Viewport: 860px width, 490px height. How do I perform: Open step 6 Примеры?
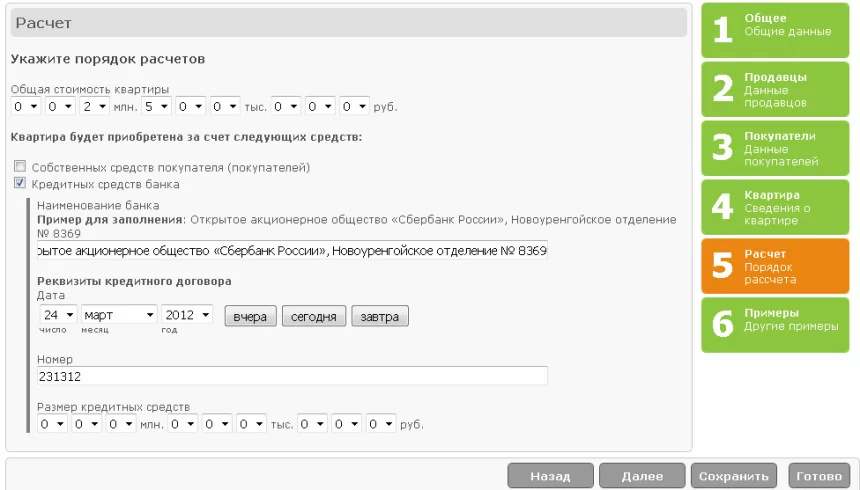click(x=775, y=325)
